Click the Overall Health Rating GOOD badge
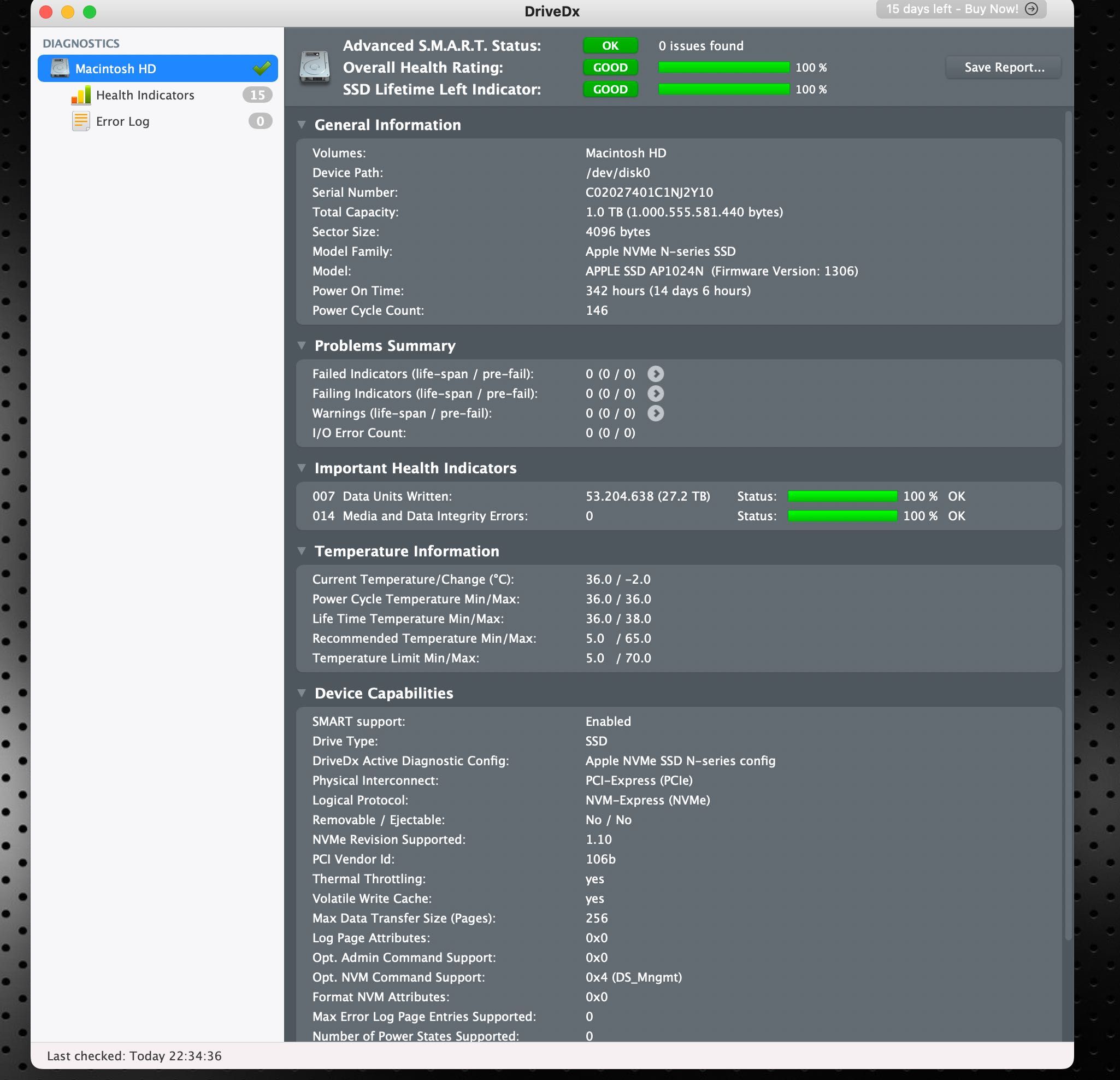Viewport: 1120px width, 1080px height. (x=610, y=67)
